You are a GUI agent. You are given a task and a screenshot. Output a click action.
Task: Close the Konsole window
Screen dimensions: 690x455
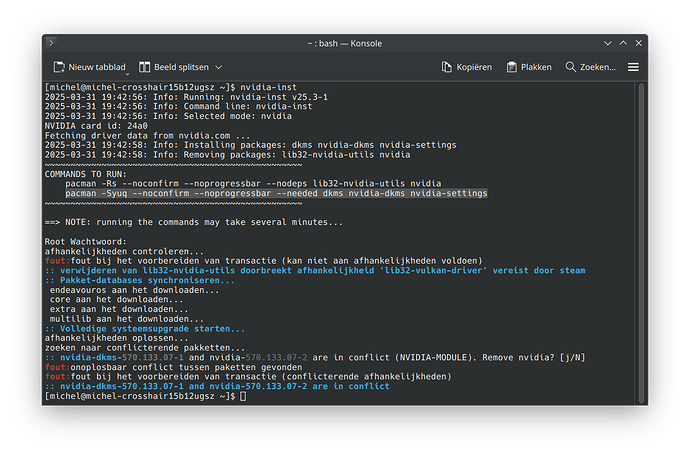(x=639, y=43)
